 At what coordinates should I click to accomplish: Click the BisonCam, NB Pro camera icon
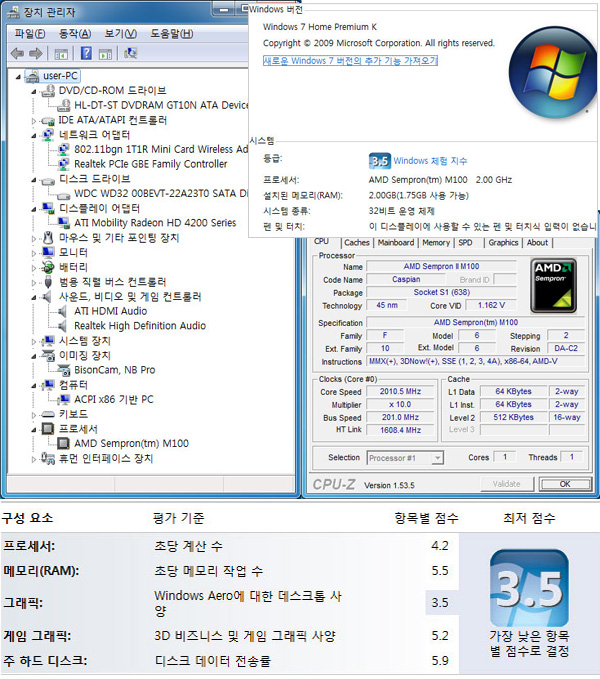pyautogui.click(x=64, y=370)
